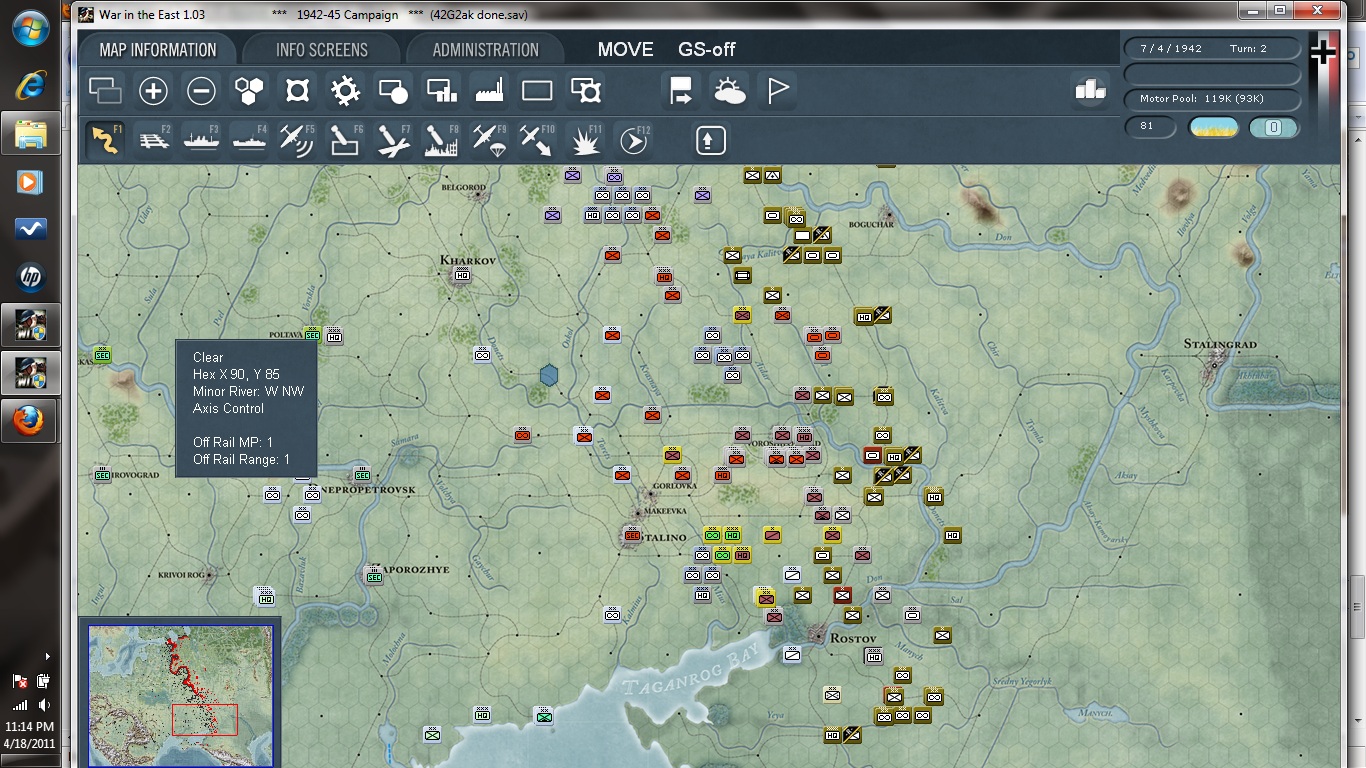Show hidden tray icons arrow
Viewport: 1366px width, 768px height.
[47, 656]
